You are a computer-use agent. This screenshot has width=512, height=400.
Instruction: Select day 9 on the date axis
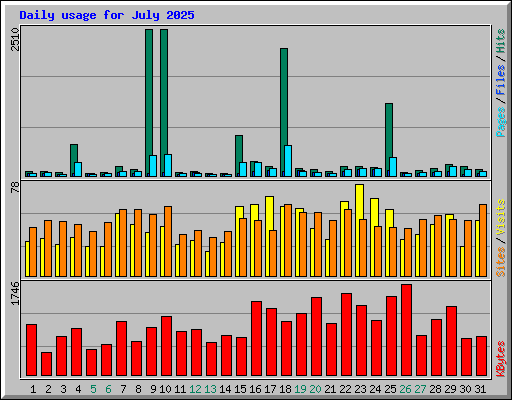153,389
